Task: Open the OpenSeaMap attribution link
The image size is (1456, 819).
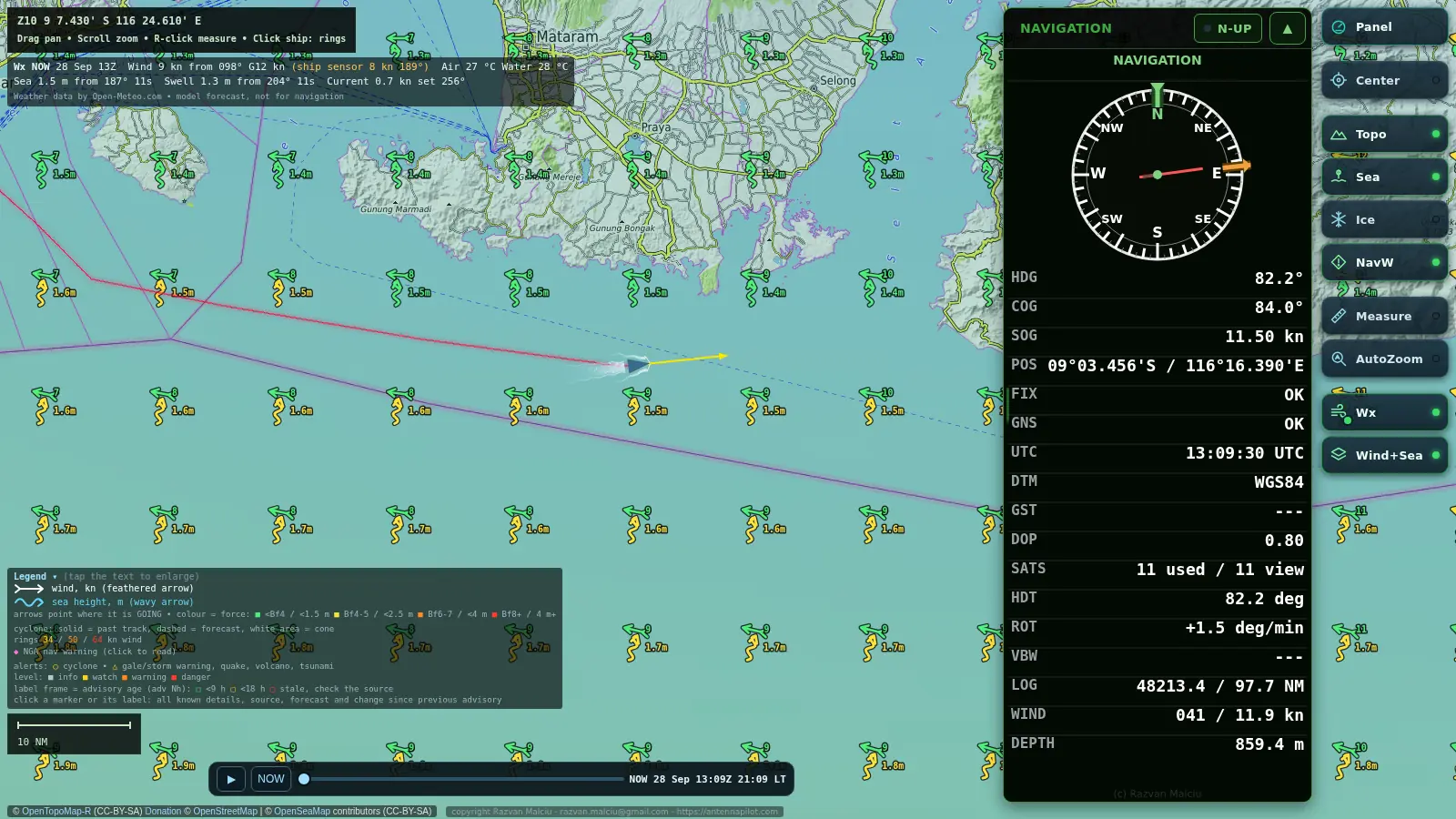Action: tap(302, 811)
